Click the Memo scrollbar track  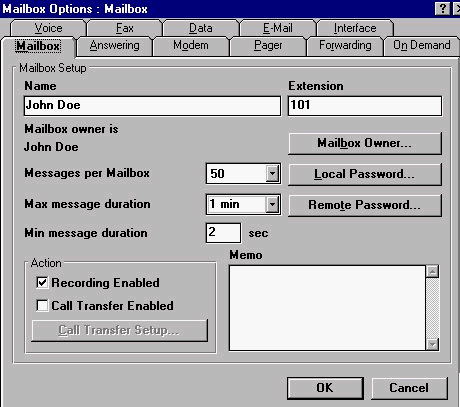[432, 308]
